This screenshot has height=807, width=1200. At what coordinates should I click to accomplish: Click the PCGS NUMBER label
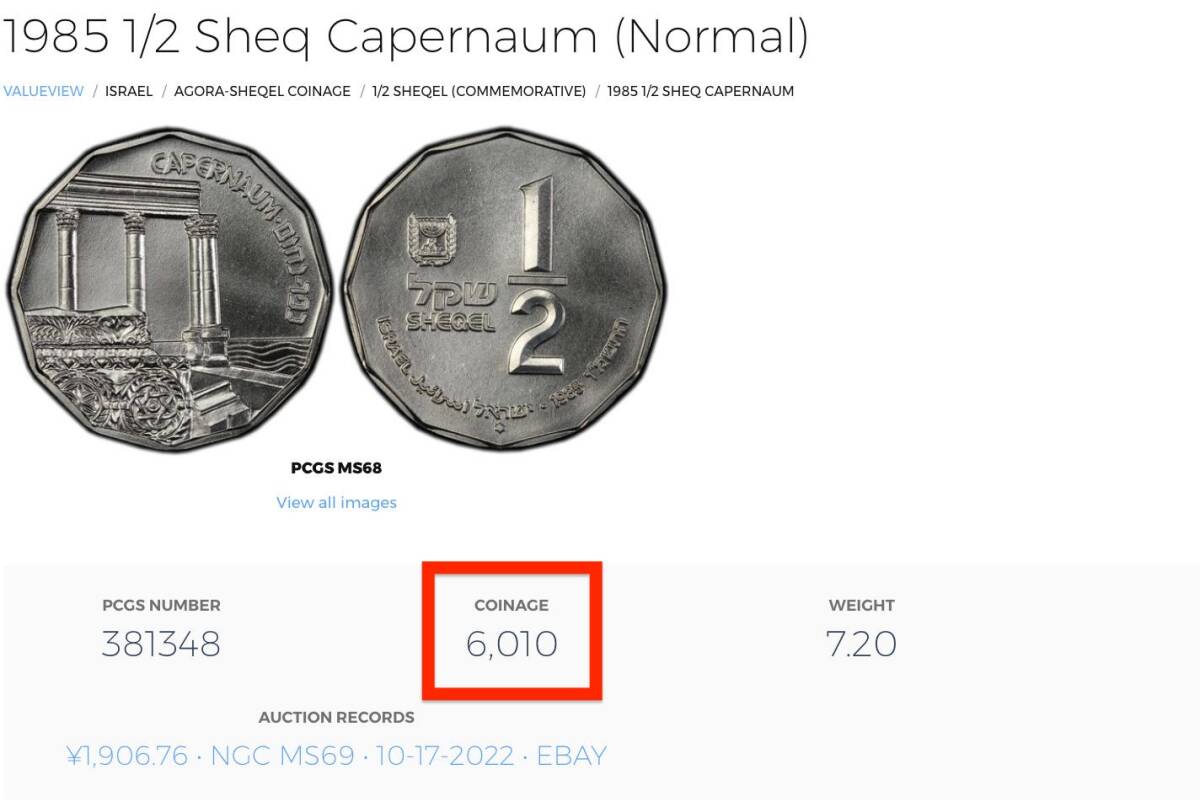click(x=161, y=605)
